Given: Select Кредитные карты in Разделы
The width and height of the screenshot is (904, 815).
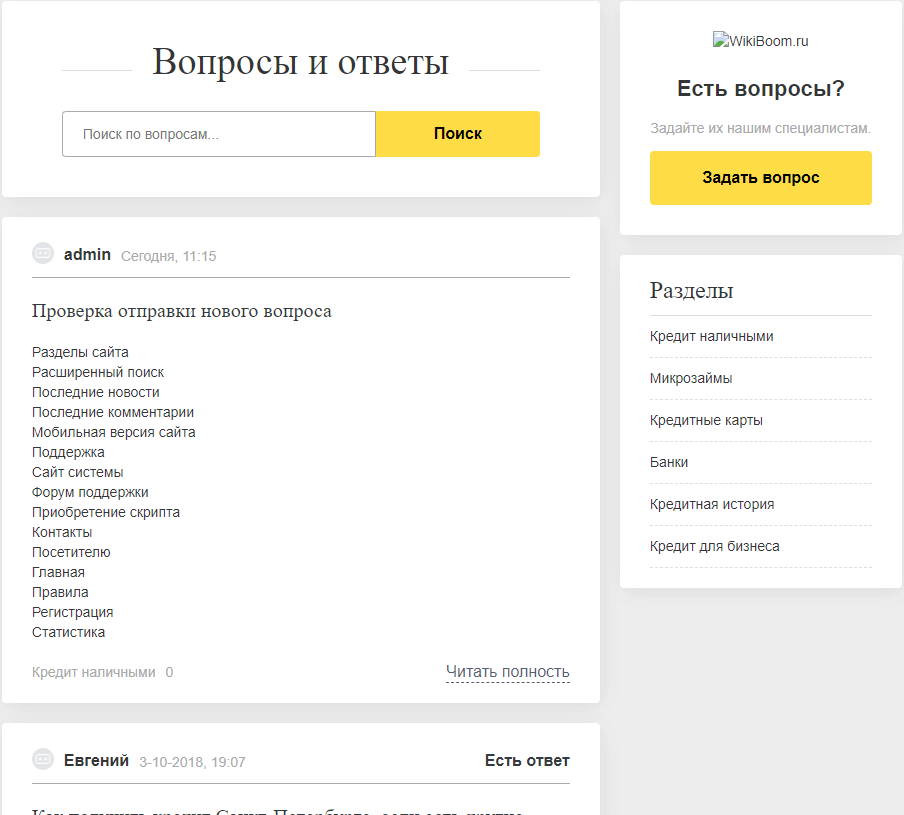Looking at the screenshot, I should click(x=706, y=421).
